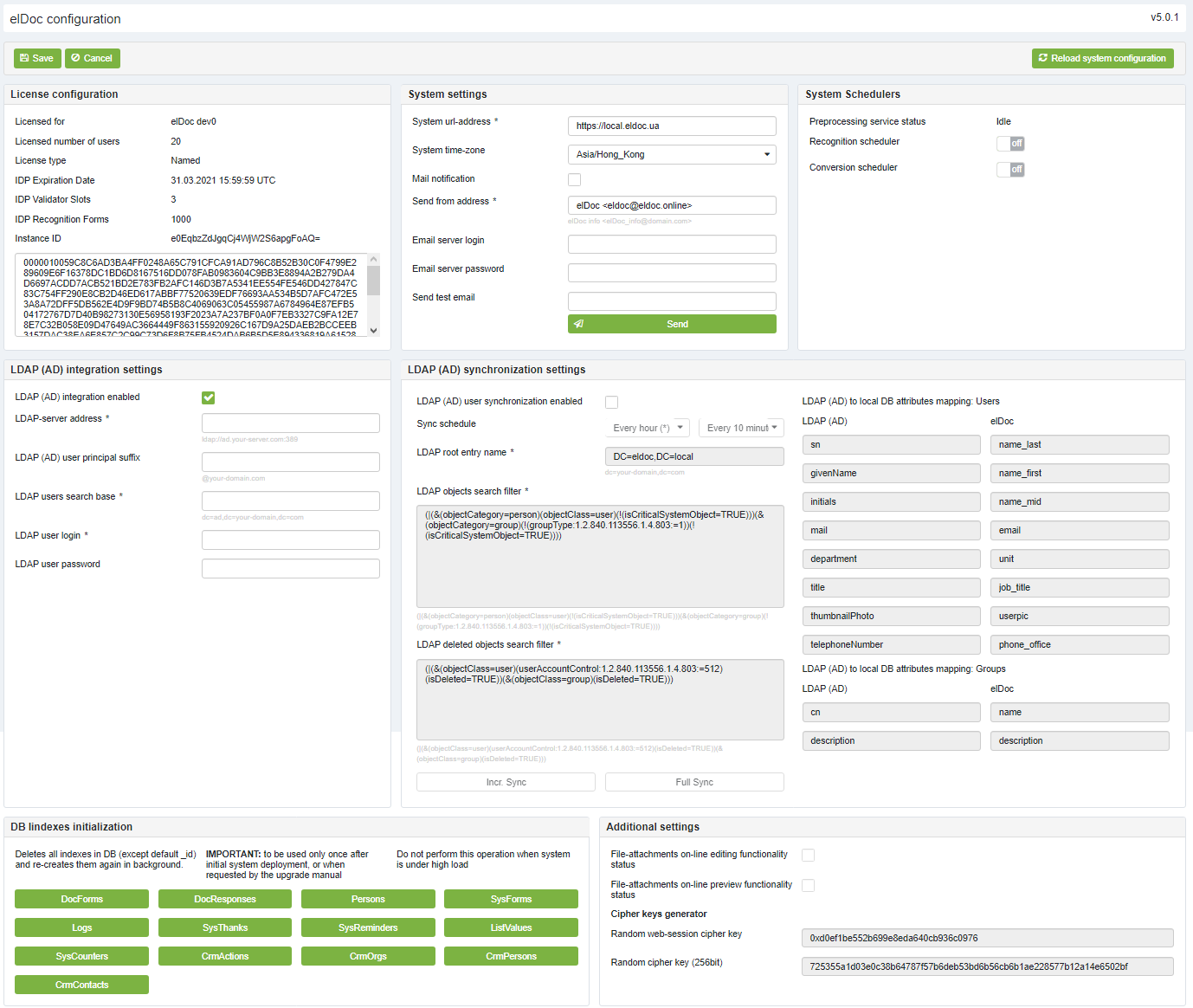Screen dimensions: 1193x1008
Task: Click the thumbnailPhoto LDAP attribute field
Action: click(x=892, y=616)
